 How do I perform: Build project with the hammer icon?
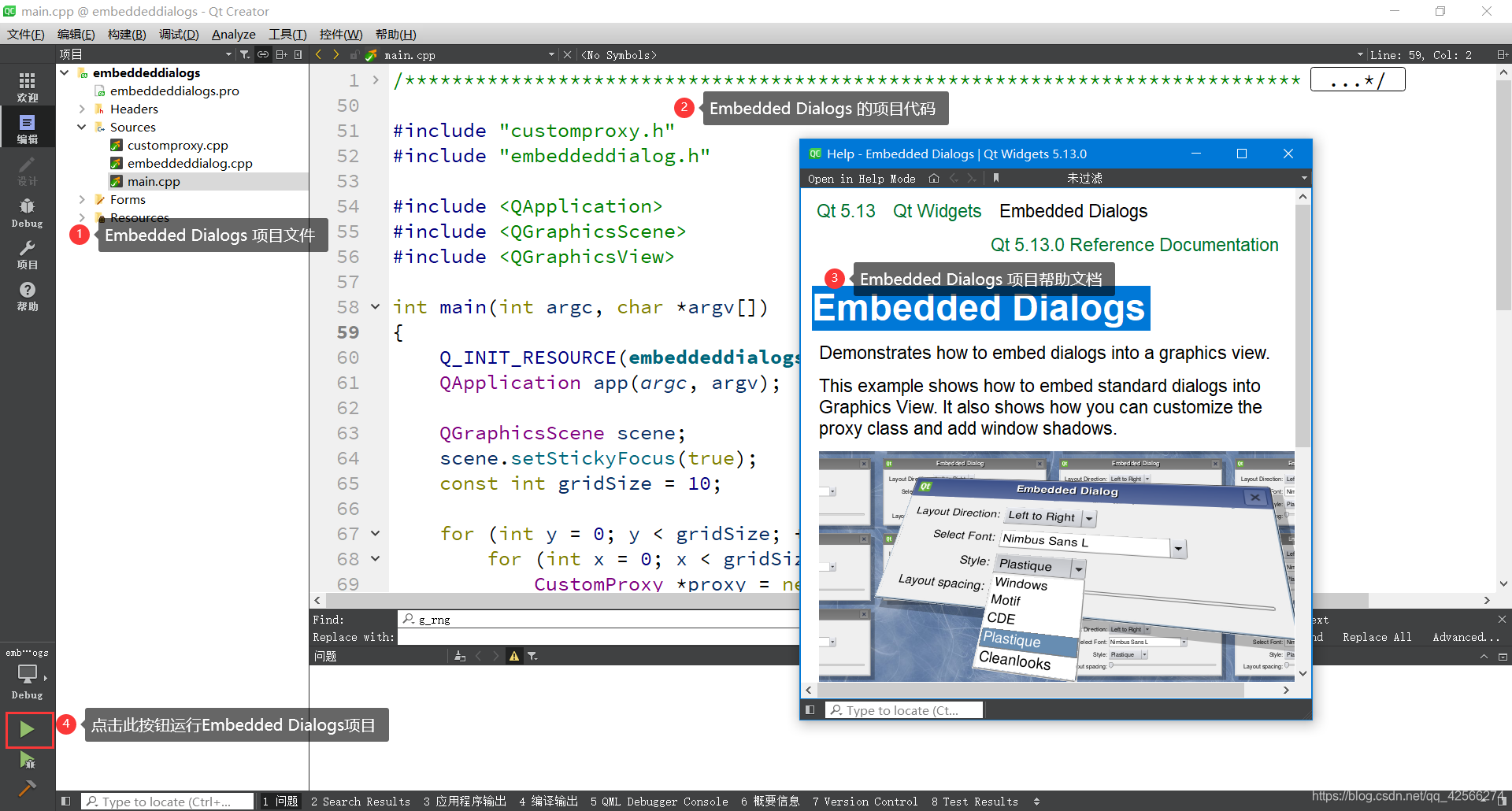coord(28,787)
